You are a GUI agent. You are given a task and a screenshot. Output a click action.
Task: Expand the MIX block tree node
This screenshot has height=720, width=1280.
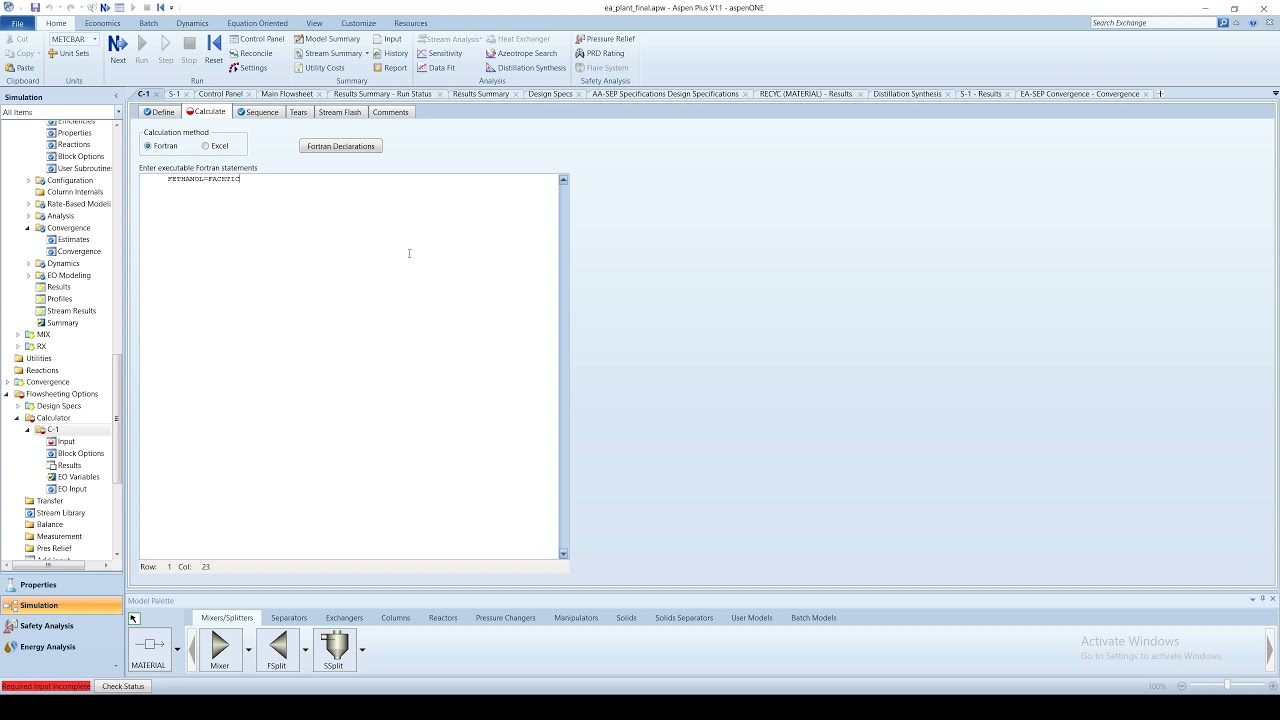[x=18, y=335]
